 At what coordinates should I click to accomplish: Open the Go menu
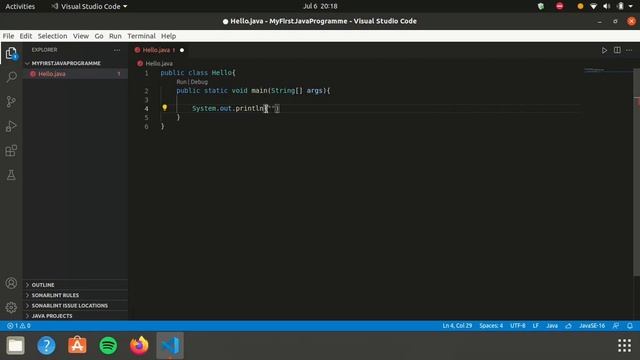99,36
